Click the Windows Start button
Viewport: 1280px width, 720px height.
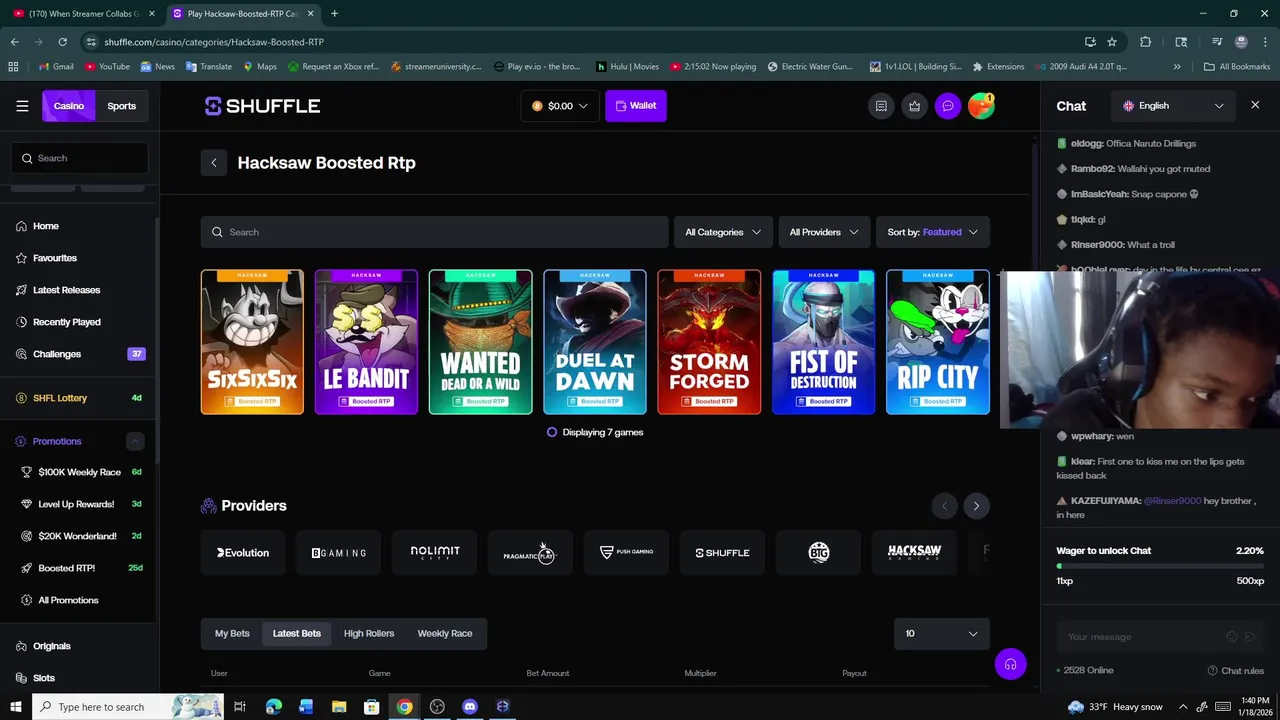[15, 707]
